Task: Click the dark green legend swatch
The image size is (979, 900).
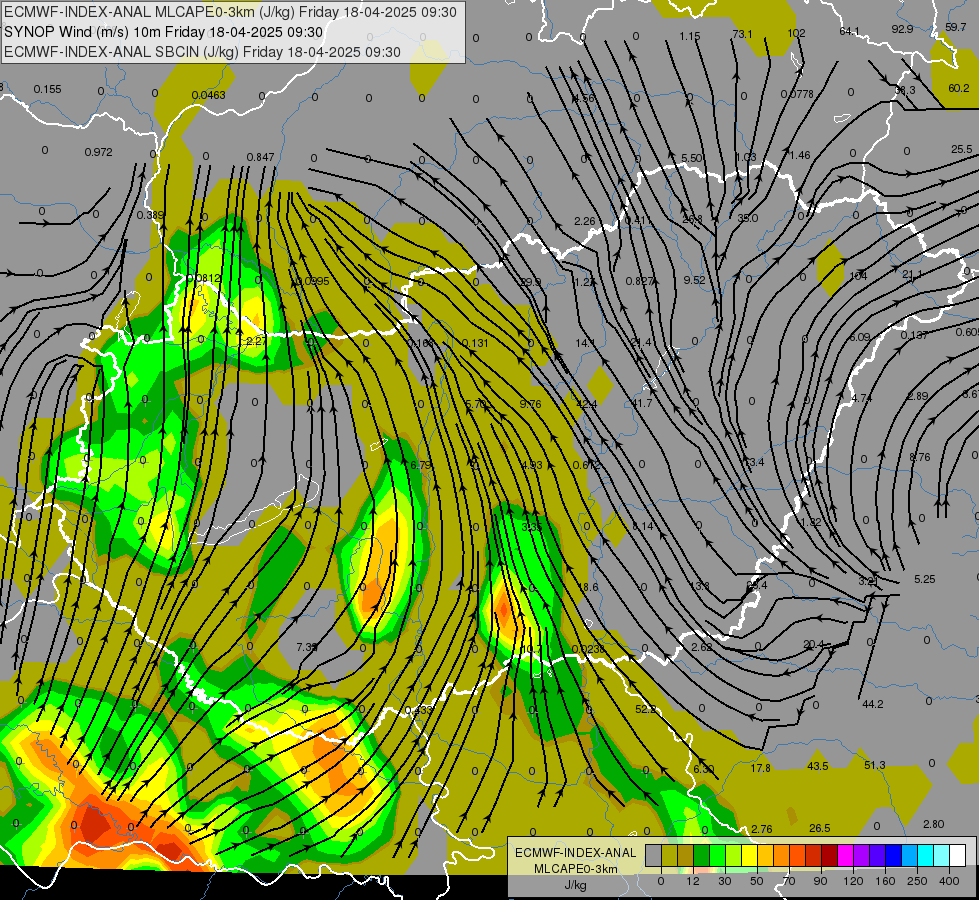Action: click(702, 856)
